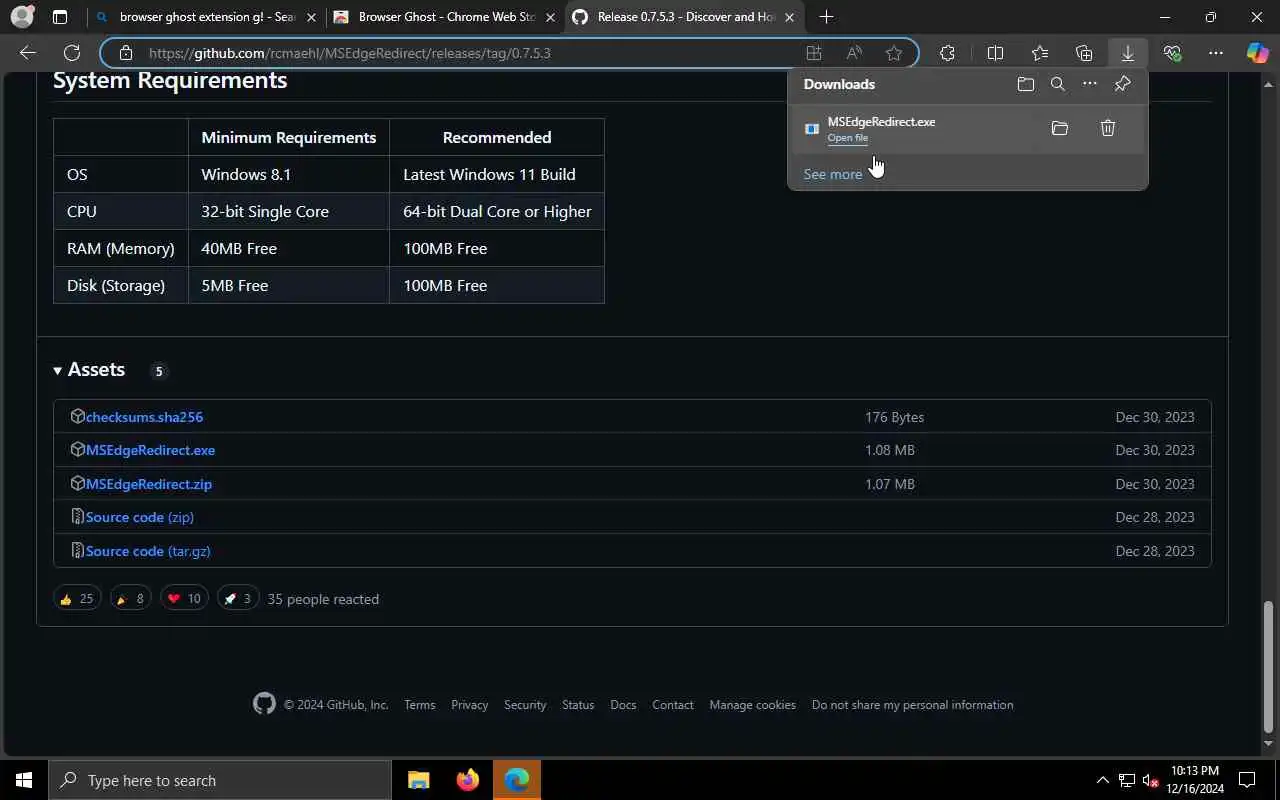The image size is (1280, 800).
Task: Start Read aloud from address bar
Action: (x=854, y=53)
